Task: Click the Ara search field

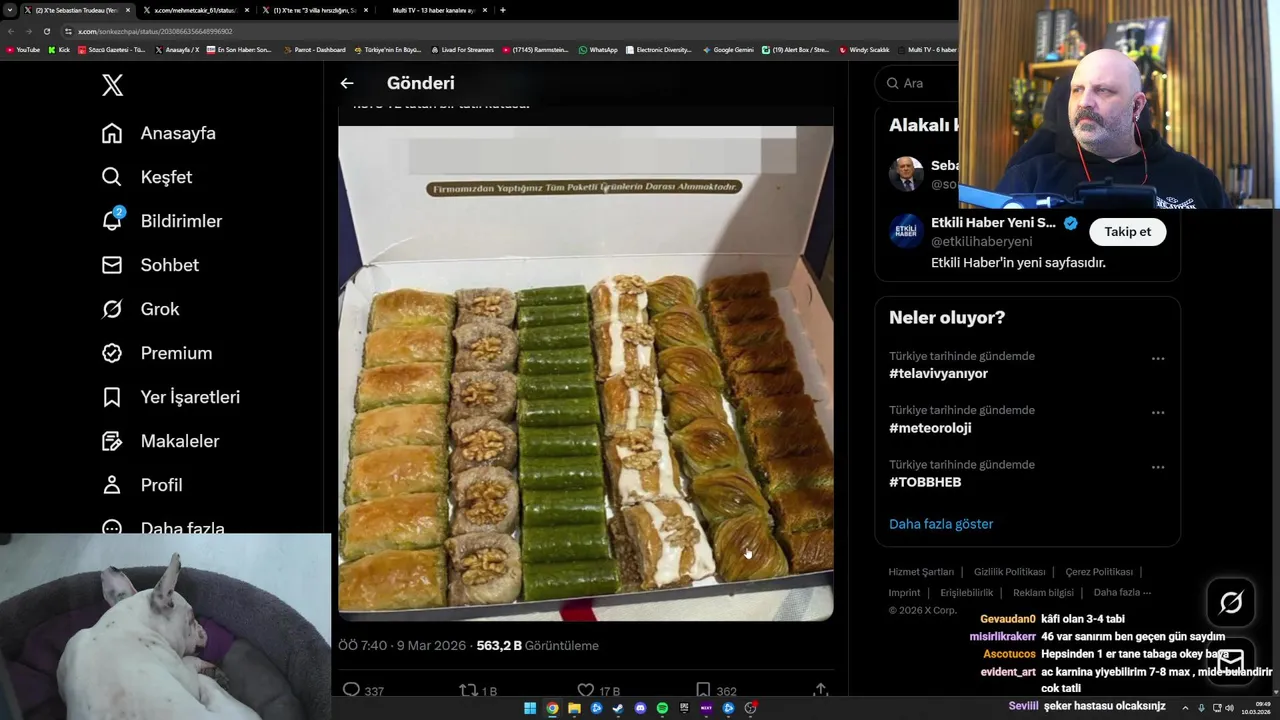Action: click(x=916, y=83)
